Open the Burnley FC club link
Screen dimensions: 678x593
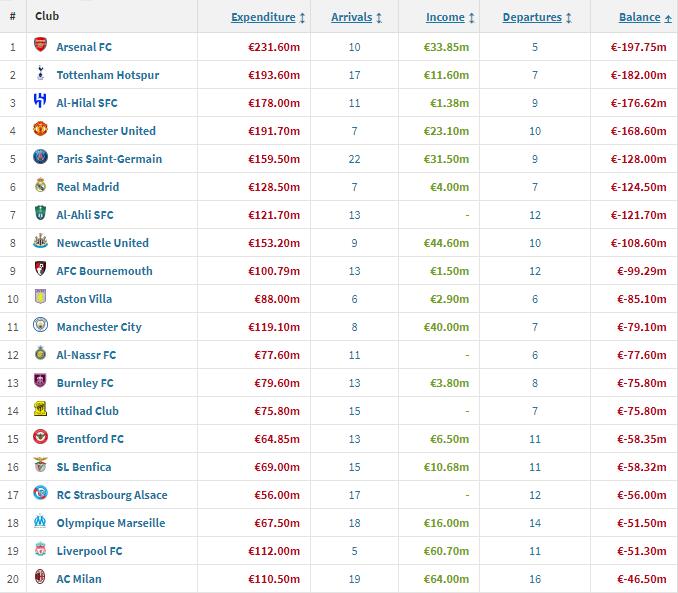pyautogui.click(x=85, y=383)
